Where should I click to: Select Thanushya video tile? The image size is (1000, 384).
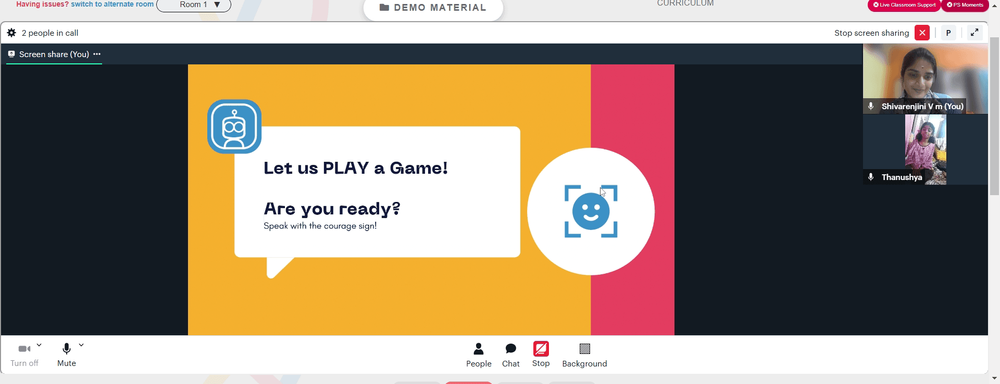click(925, 149)
